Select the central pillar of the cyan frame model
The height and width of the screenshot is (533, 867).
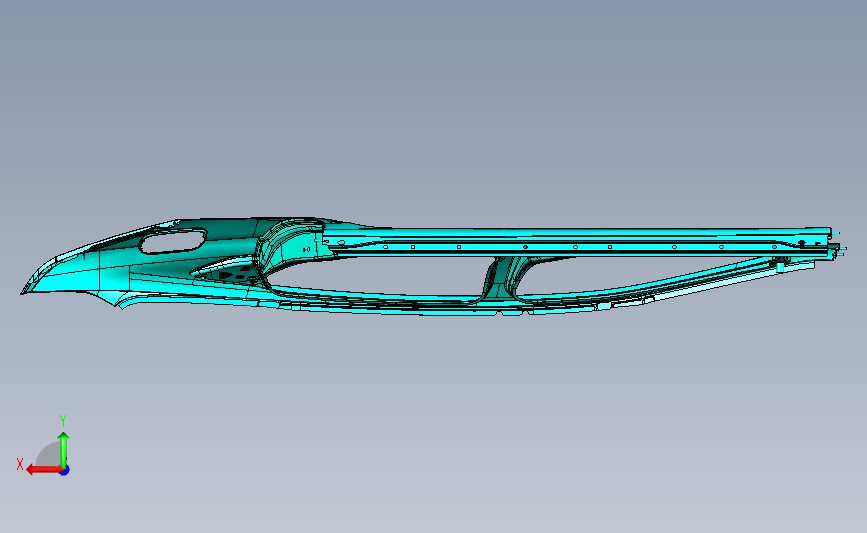click(503, 279)
